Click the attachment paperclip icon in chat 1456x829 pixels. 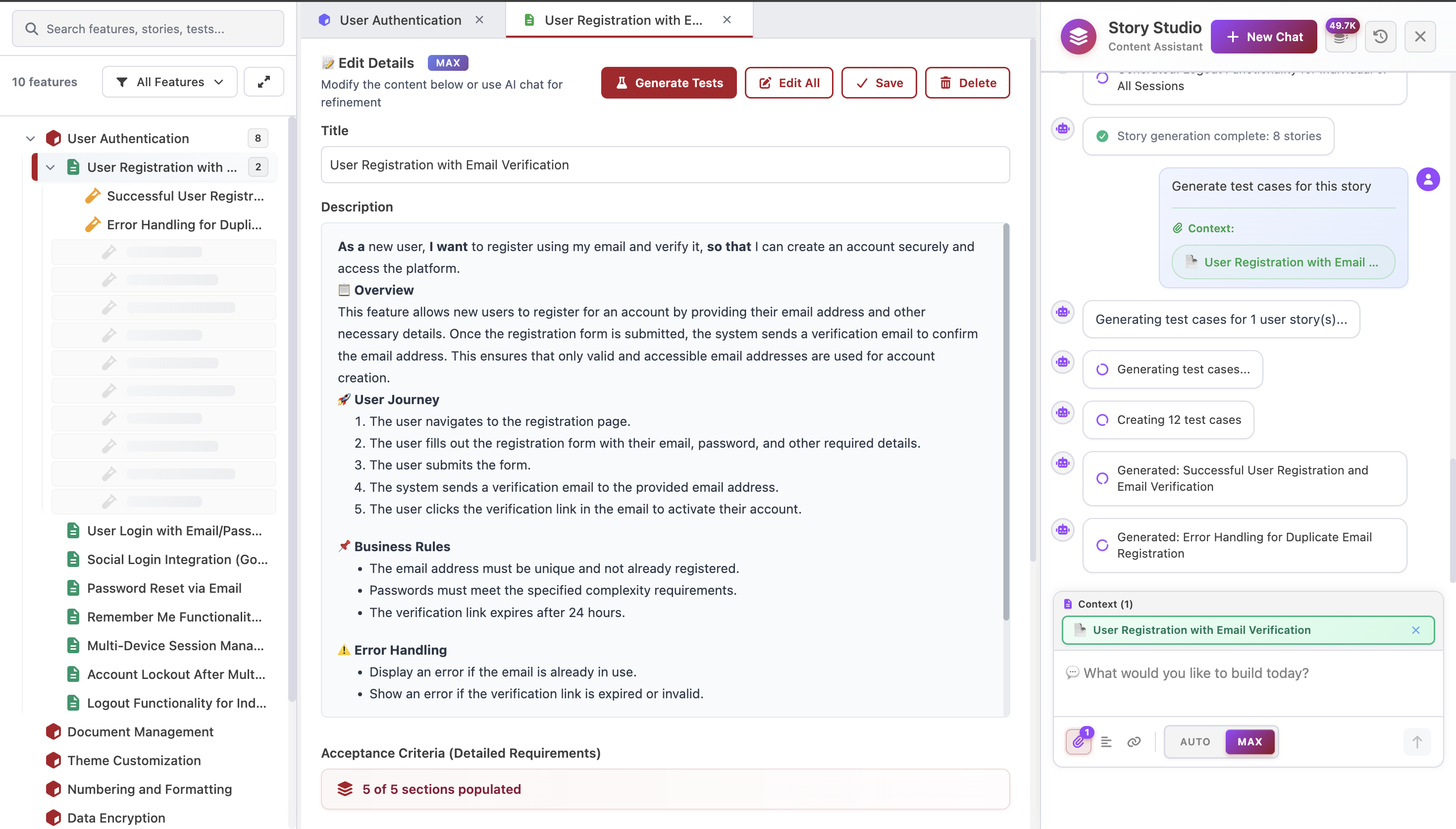coord(1078,741)
